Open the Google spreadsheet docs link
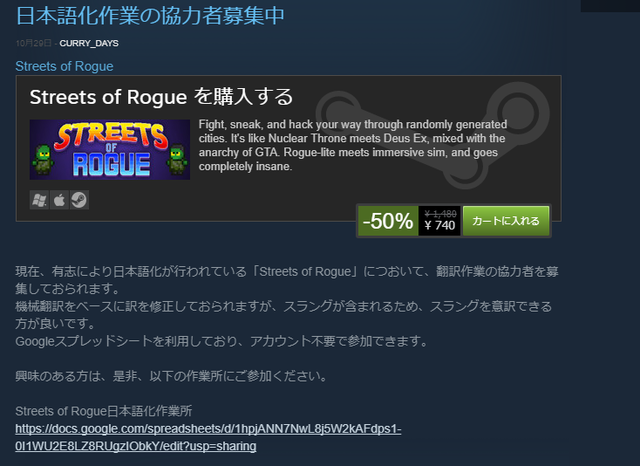This screenshot has height=466, width=640. click(x=208, y=437)
